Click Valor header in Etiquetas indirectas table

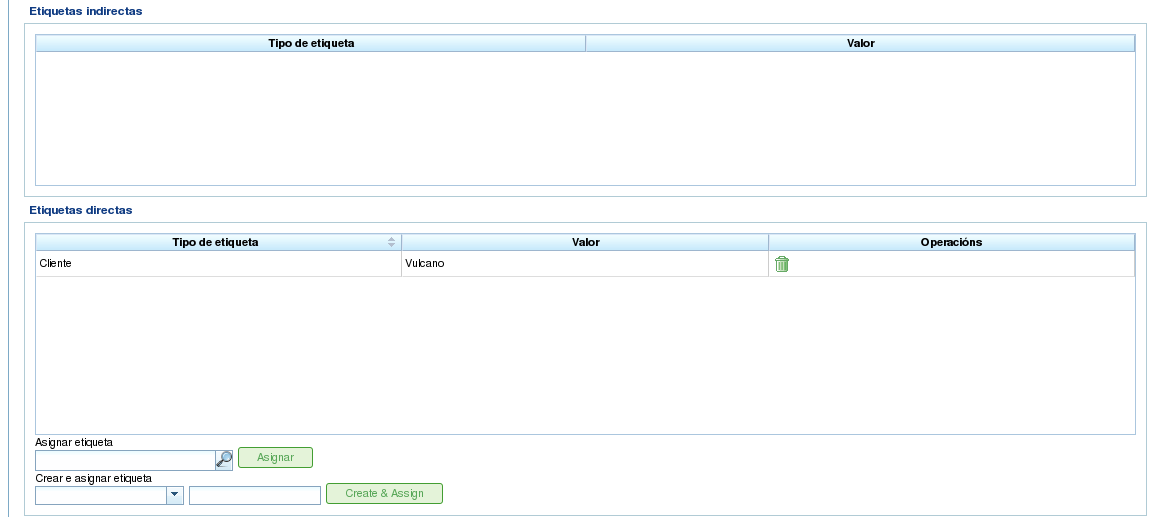(x=860, y=43)
